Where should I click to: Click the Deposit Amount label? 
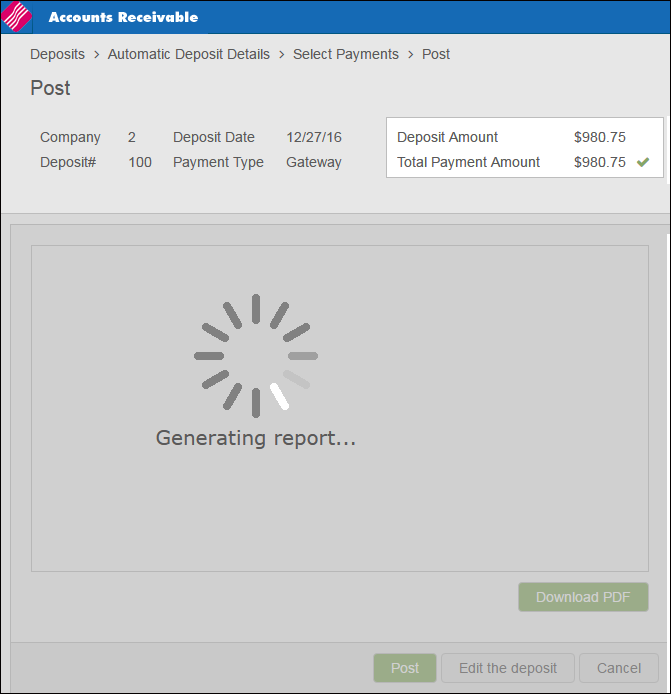pyautogui.click(x=447, y=137)
